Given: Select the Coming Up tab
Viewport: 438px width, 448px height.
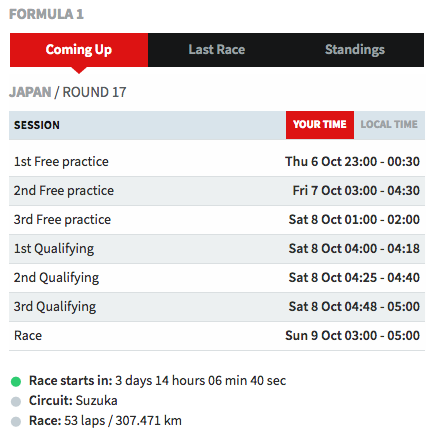Looking at the screenshot, I should [79, 50].
